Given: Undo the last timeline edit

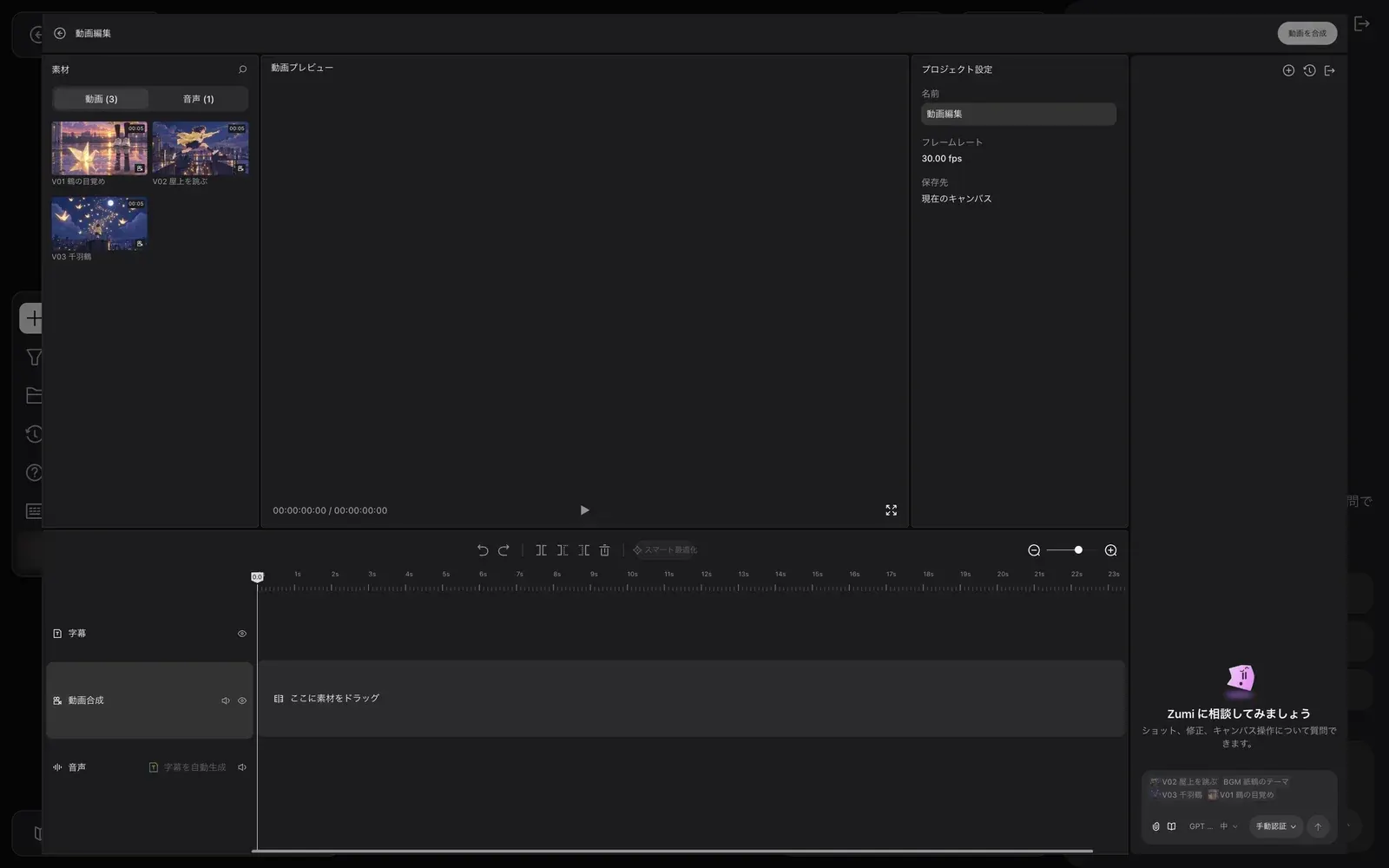Looking at the screenshot, I should pyautogui.click(x=483, y=550).
